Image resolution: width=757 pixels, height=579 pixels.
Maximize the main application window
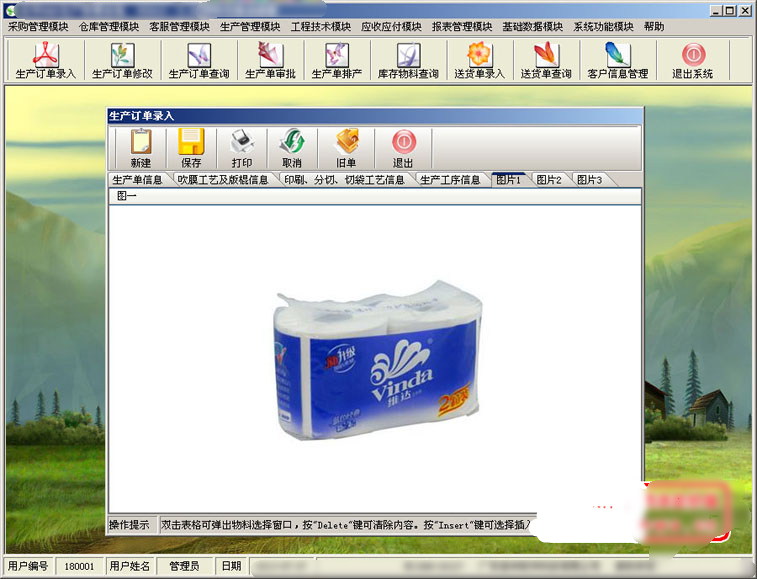pos(730,10)
